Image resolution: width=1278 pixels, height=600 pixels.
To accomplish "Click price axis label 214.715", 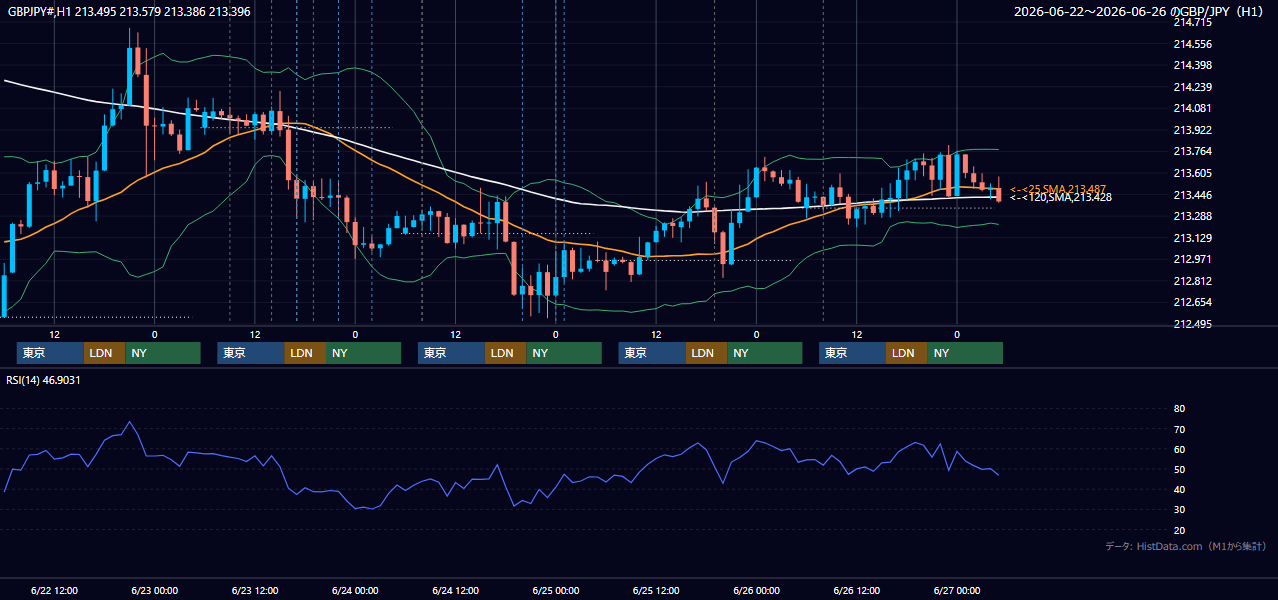I will point(1192,22).
